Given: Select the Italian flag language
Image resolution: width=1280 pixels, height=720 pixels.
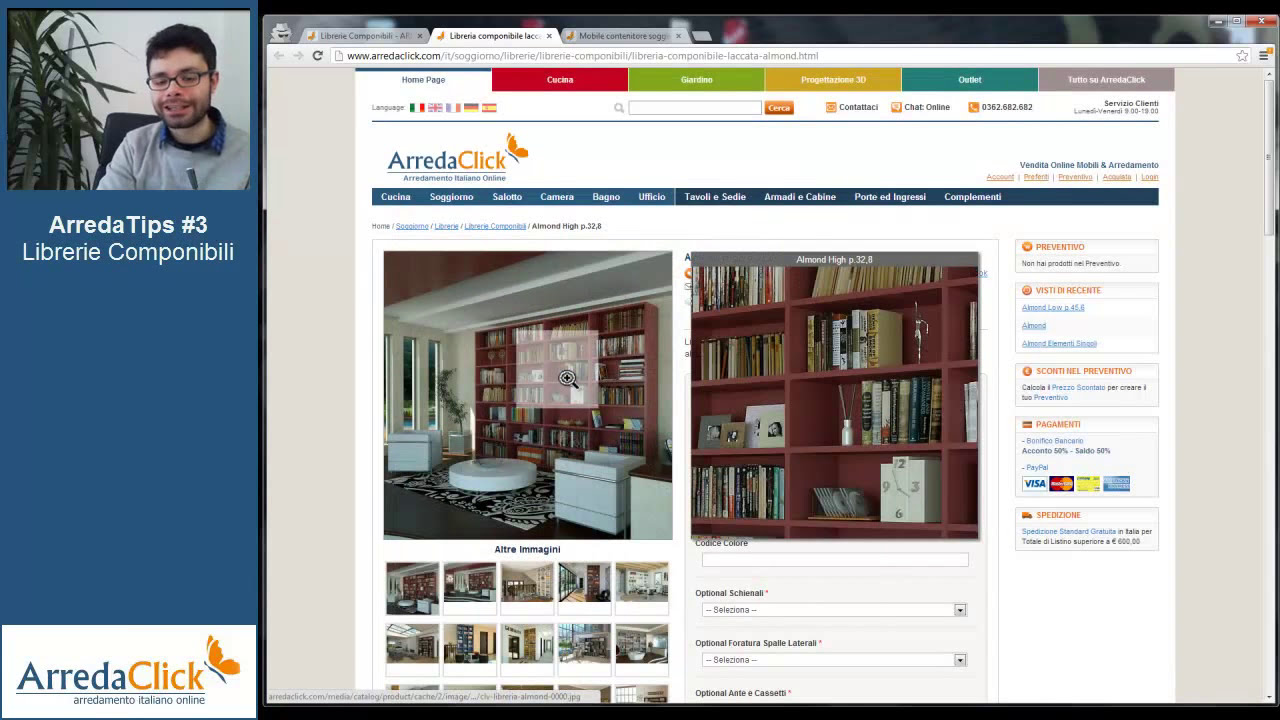Looking at the screenshot, I should point(417,107).
